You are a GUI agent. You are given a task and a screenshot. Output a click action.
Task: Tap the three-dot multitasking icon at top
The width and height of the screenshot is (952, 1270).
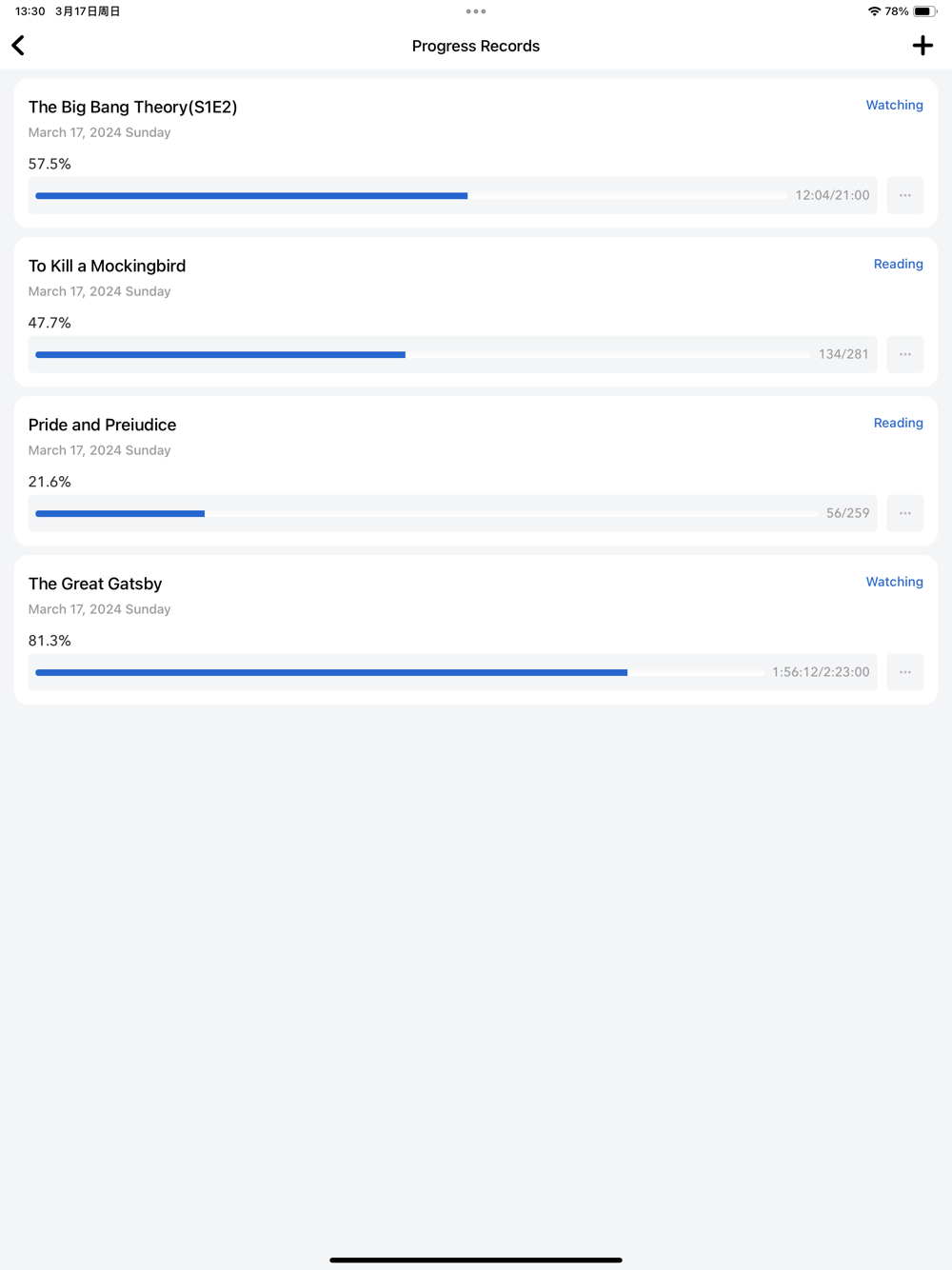pyautogui.click(x=476, y=11)
